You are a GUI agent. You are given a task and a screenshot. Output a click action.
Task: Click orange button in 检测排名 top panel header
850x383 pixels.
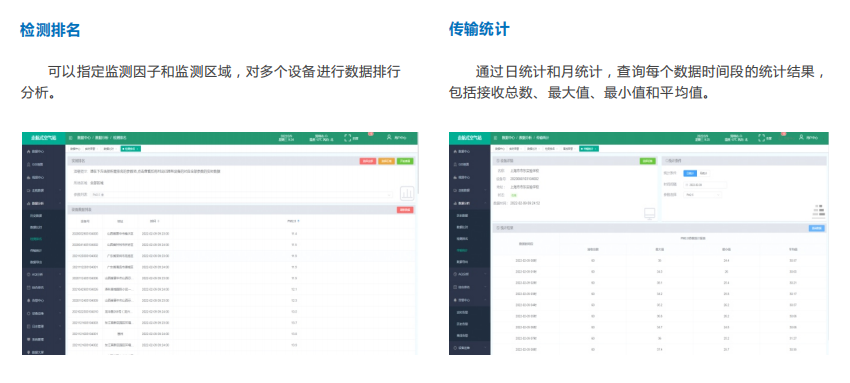(386, 161)
